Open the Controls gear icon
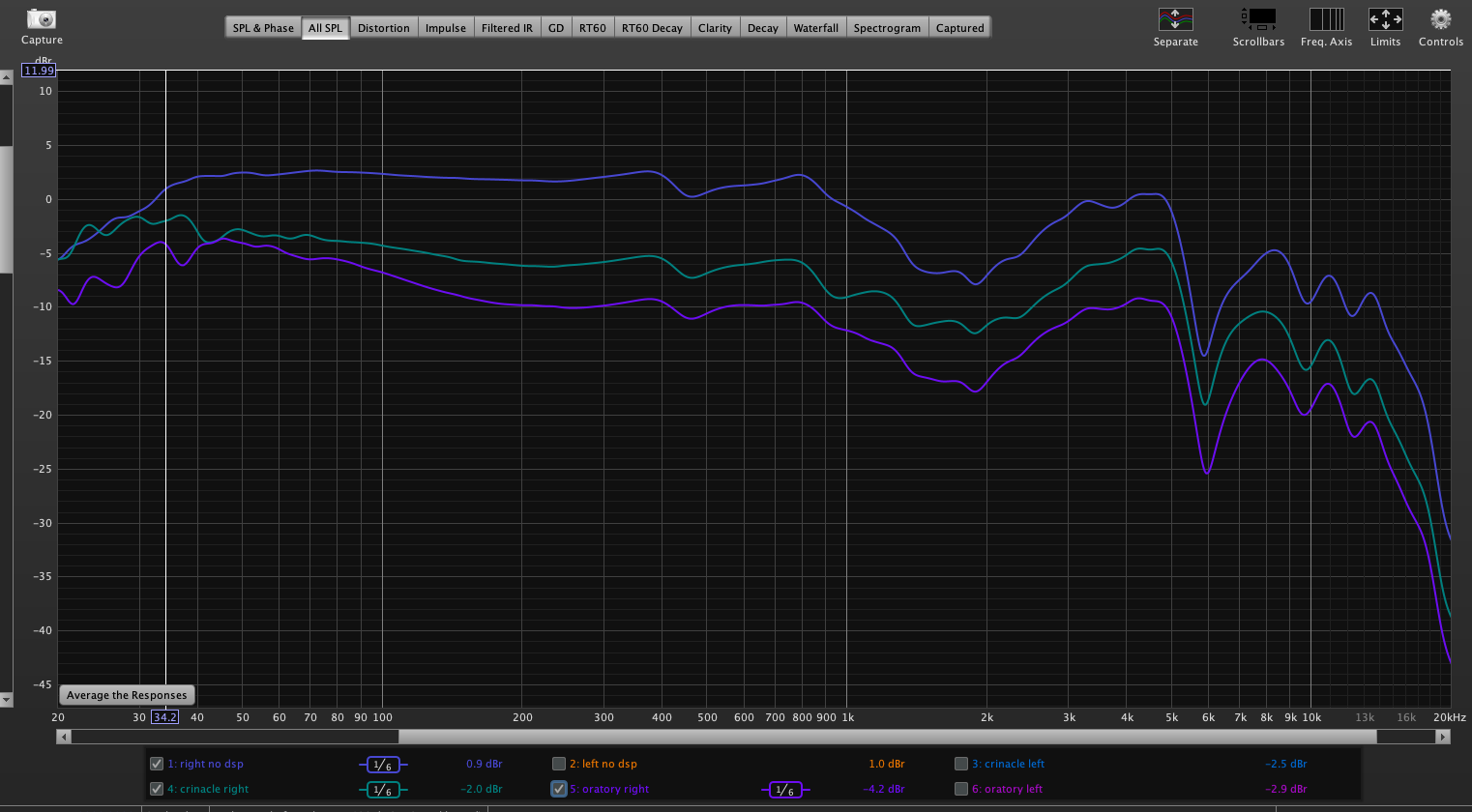This screenshot has height=812, width=1472. click(x=1440, y=19)
